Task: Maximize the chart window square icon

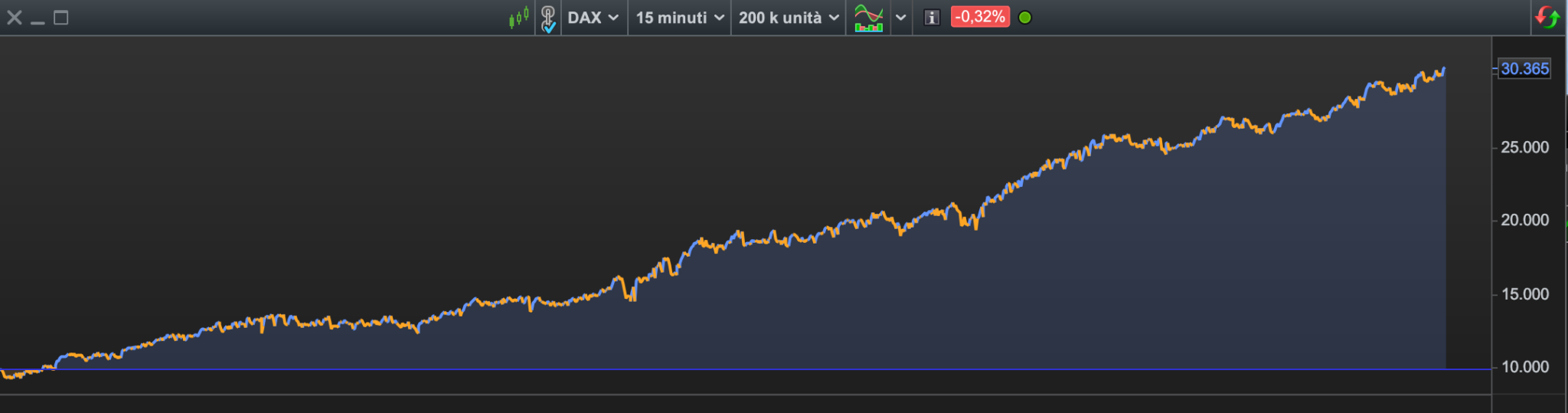Action: tap(61, 17)
